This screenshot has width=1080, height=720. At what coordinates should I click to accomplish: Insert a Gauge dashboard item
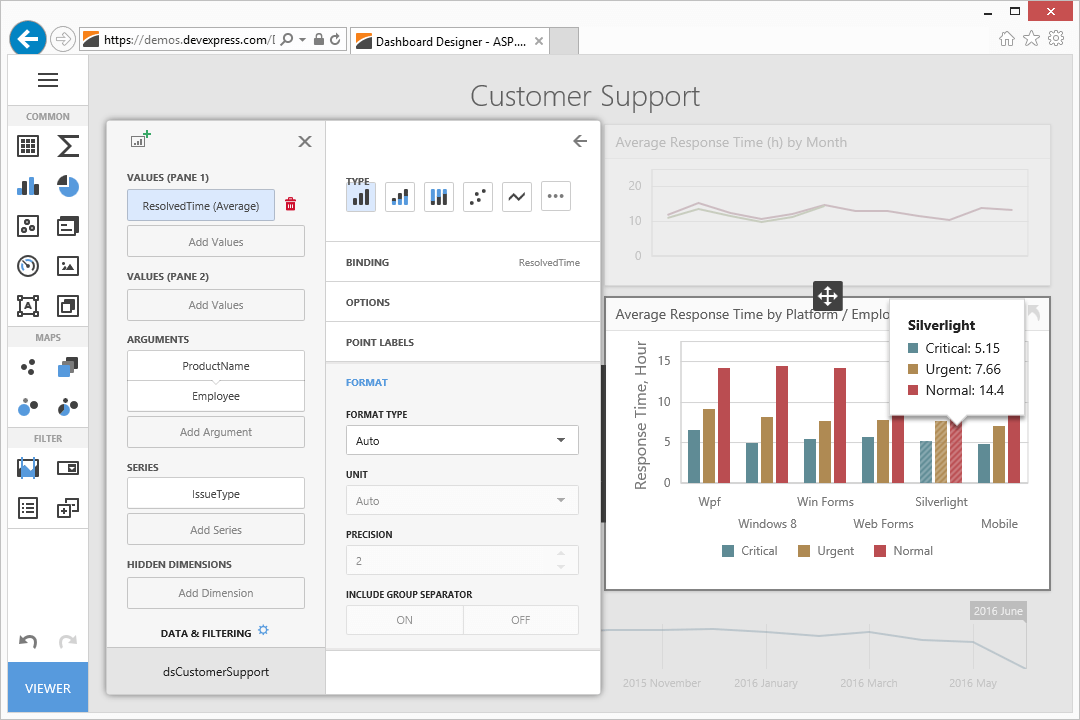(x=28, y=266)
